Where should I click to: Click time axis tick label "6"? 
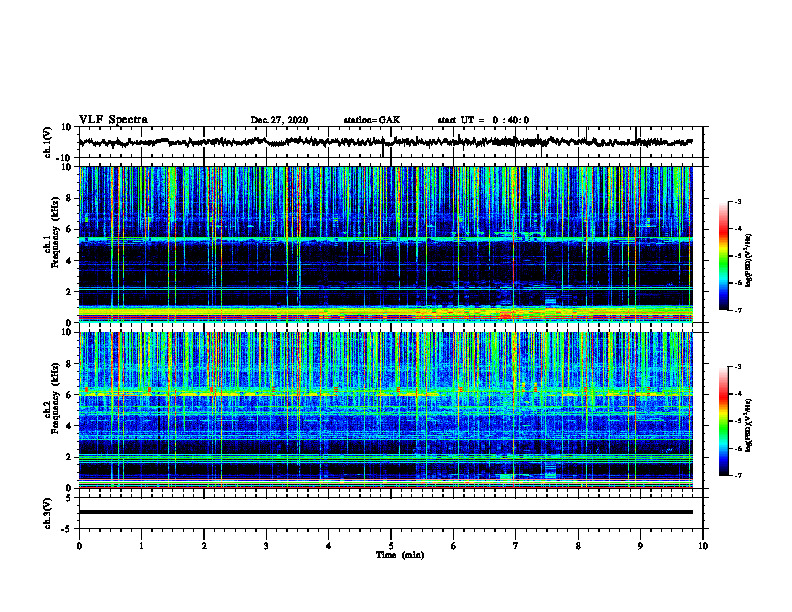(x=454, y=546)
